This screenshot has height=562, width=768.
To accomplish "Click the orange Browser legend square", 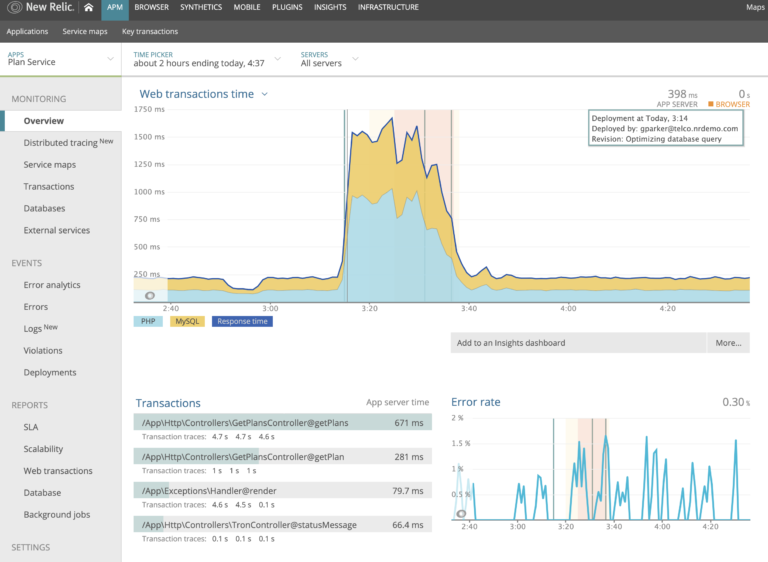I will (x=710, y=104).
